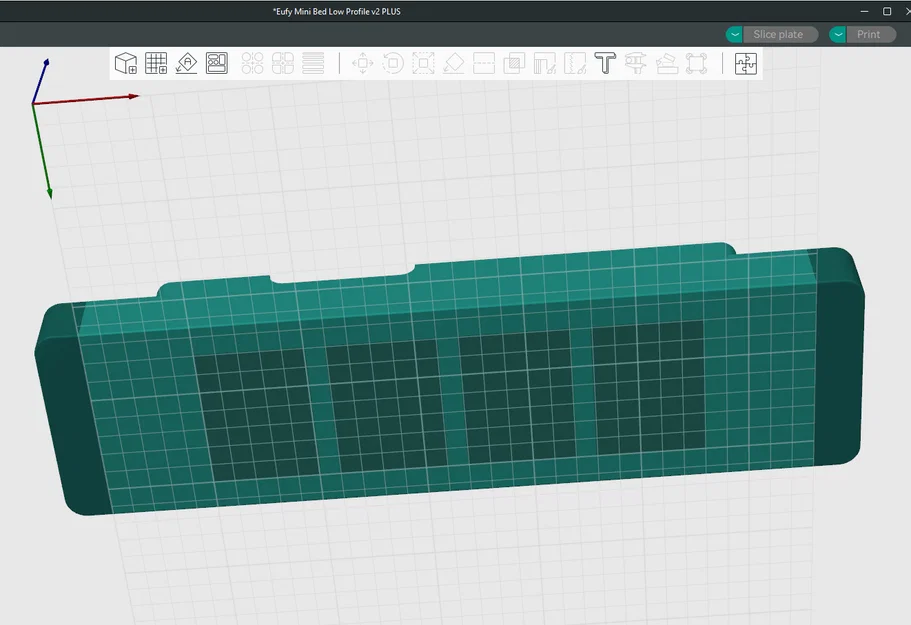Expand the Print dropdown arrow
911x625 pixels.
coord(837,34)
